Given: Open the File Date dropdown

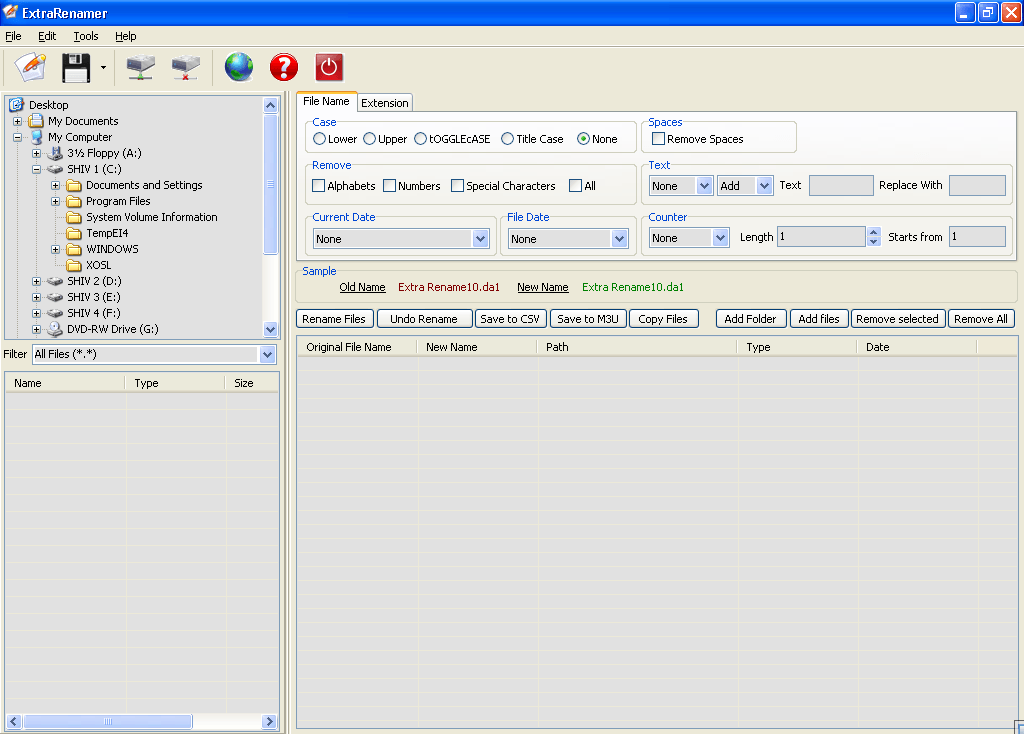Looking at the screenshot, I should 619,239.
